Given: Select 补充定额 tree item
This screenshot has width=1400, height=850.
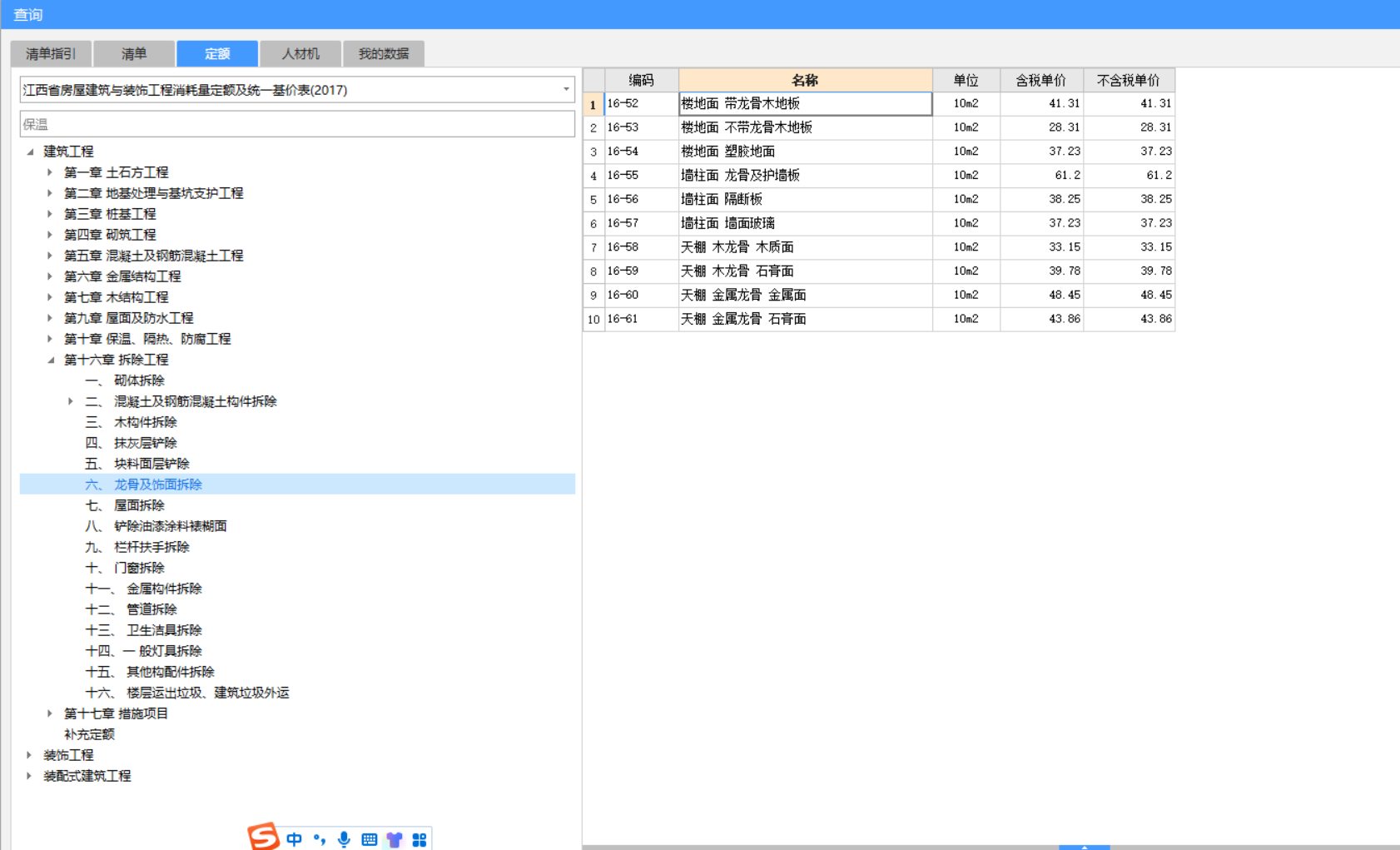Looking at the screenshot, I should coord(89,734).
